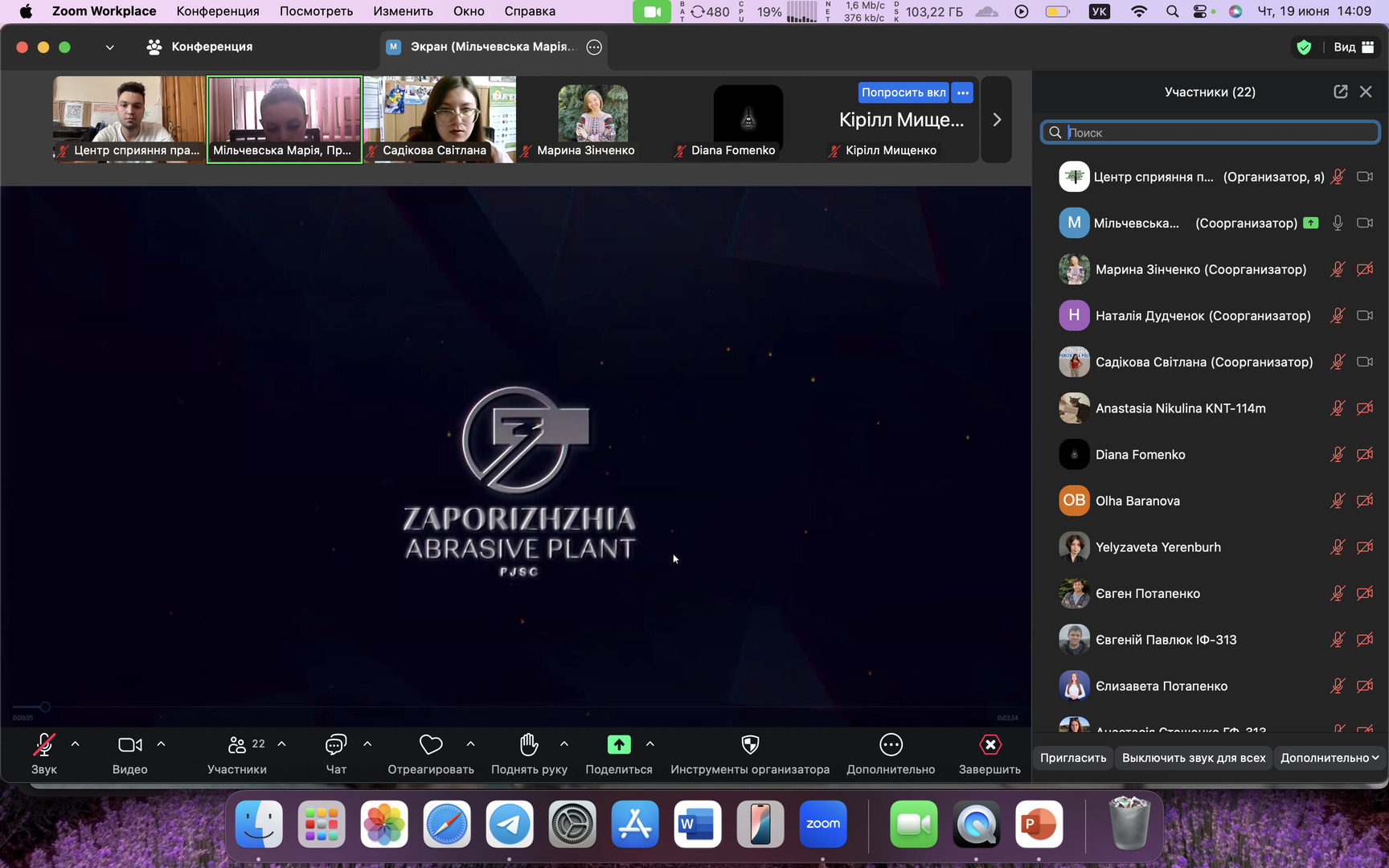Viewport: 1389px width, 868px height.
Task: Open Host Tools shield icon
Action: pos(750,746)
